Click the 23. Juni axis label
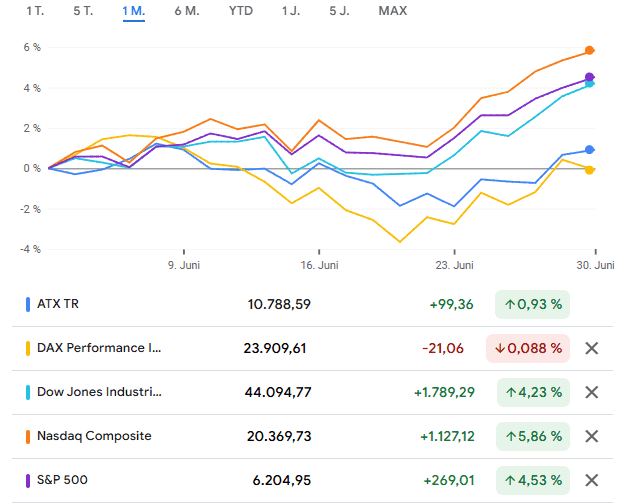The width and height of the screenshot is (618, 504). tap(454, 265)
